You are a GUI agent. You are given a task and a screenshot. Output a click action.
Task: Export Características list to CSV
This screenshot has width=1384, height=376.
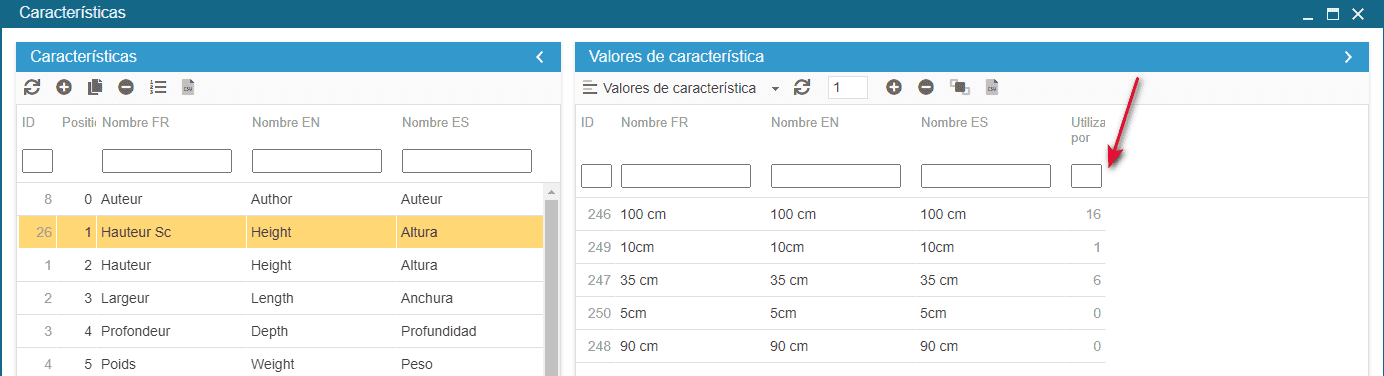(188, 87)
